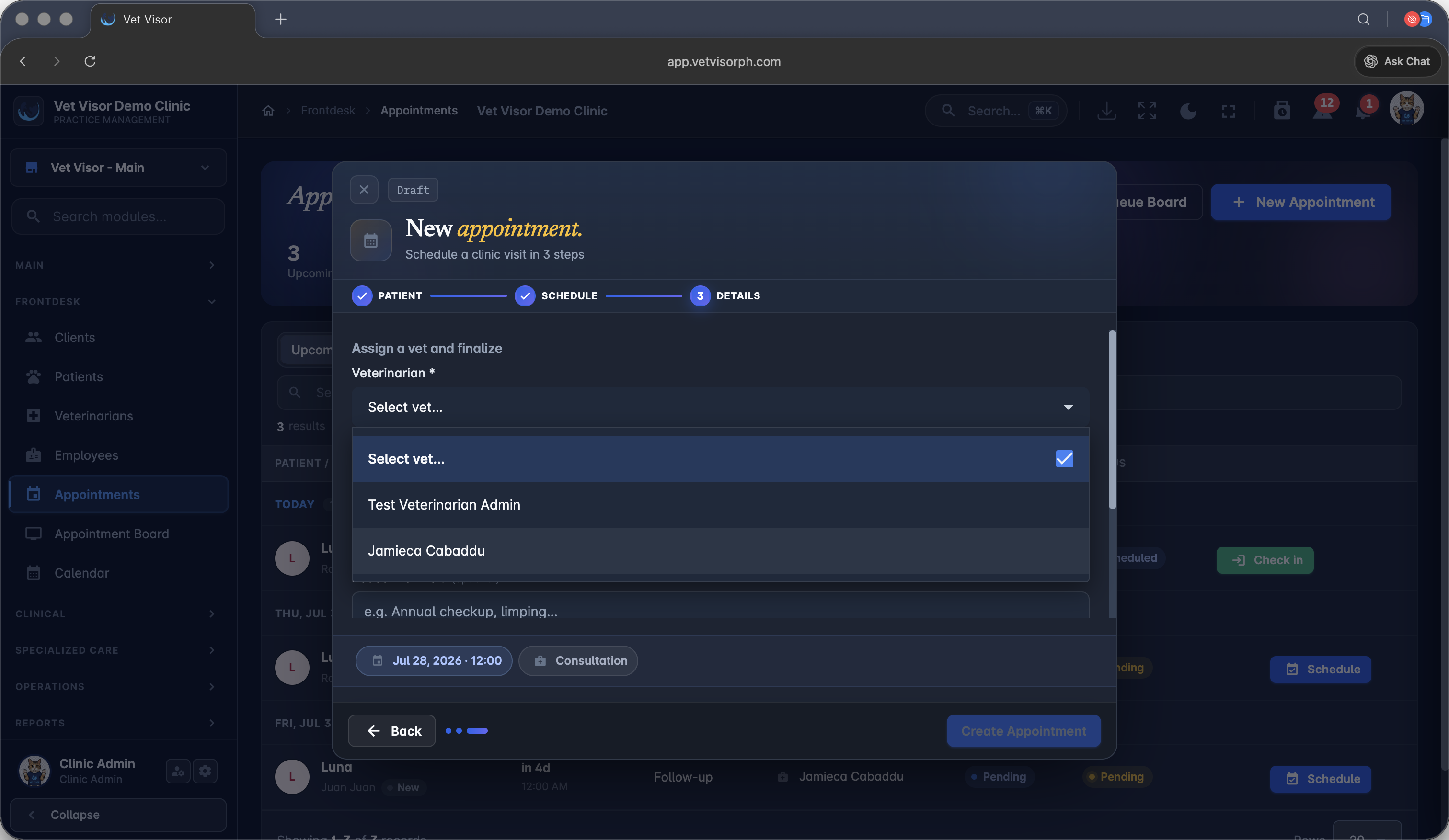Click the New Appointment button
1449x840 pixels.
point(1301,202)
